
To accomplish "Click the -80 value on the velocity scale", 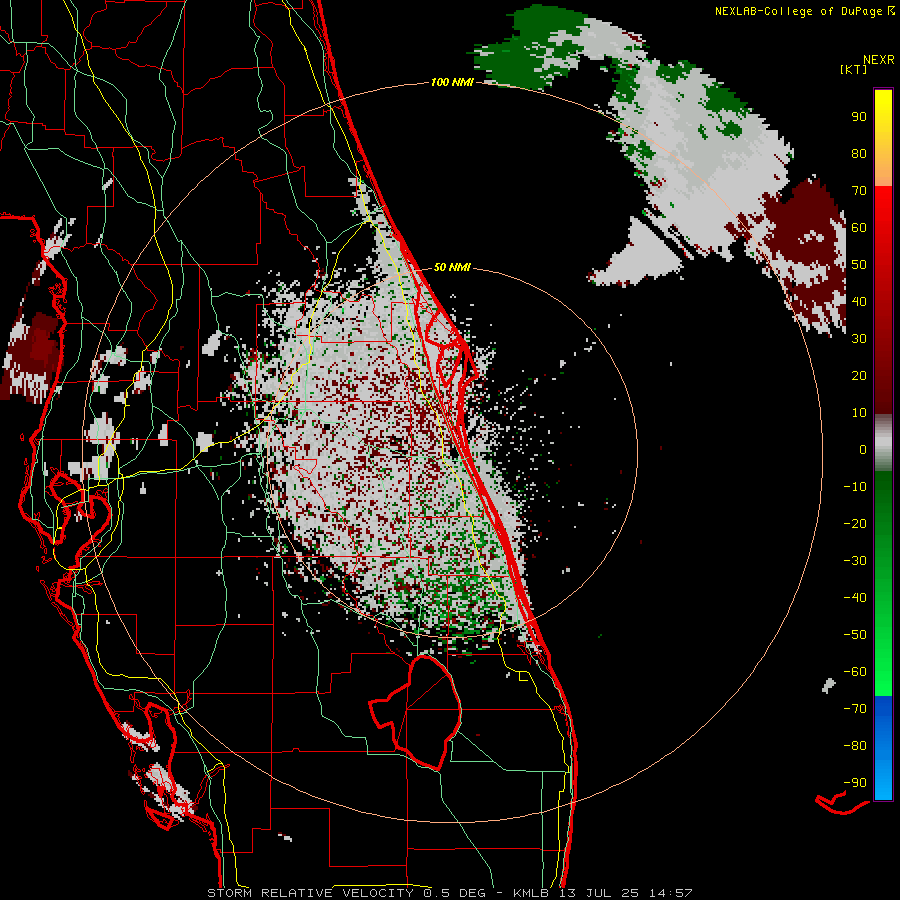I will coord(855,746).
